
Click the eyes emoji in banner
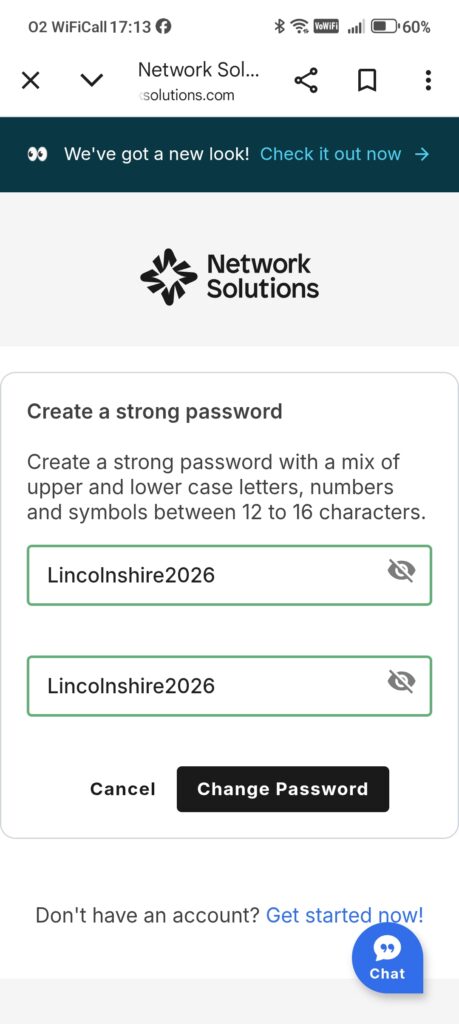pyautogui.click(x=38, y=154)
